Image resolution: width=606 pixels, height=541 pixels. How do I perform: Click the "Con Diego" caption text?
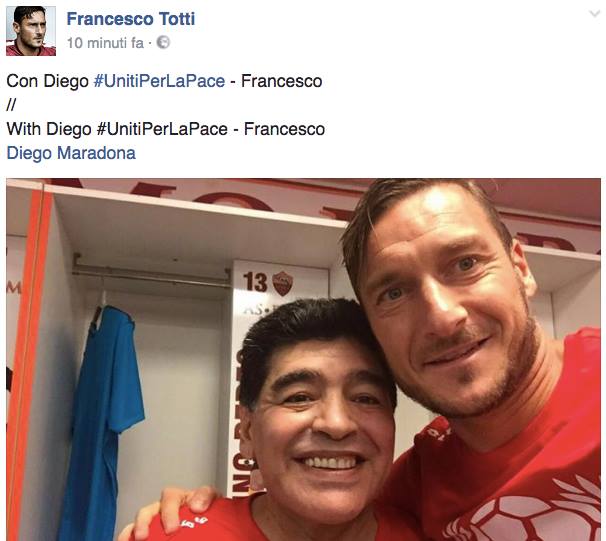pos(48,81)
